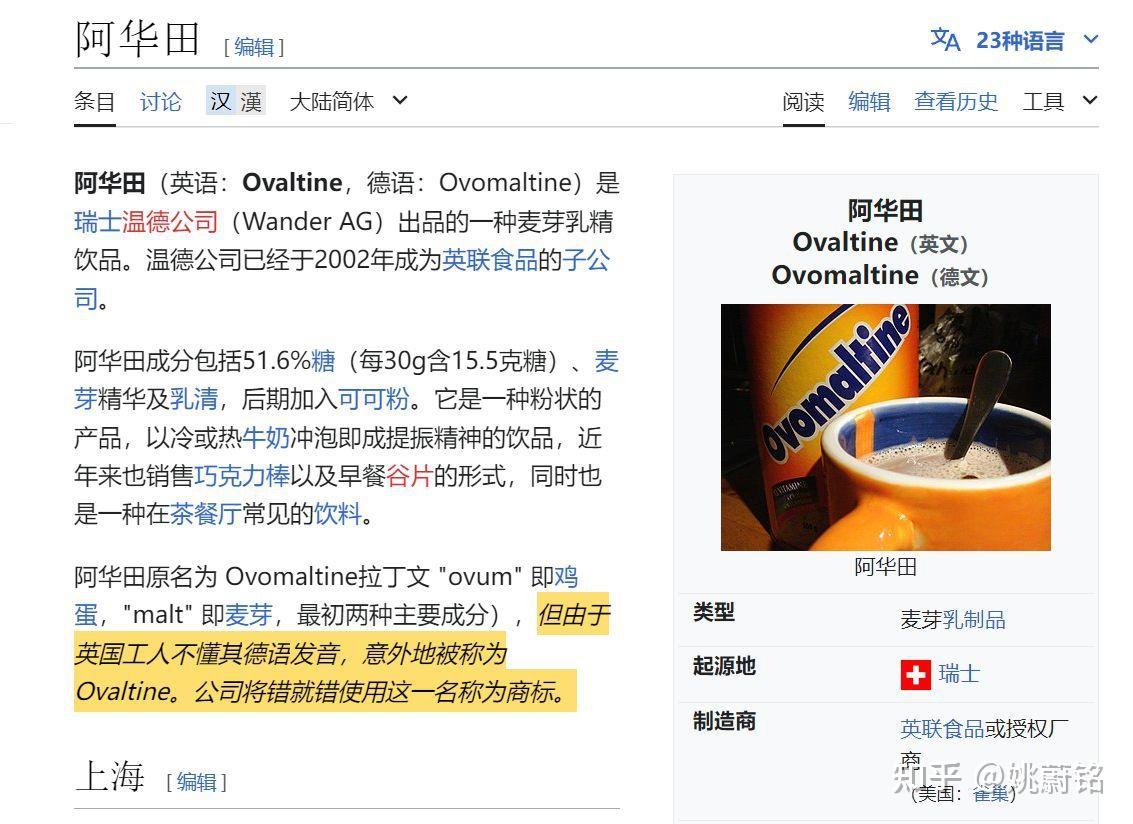Switch to the 讨论 discussion tab
This screenshot has height=824, width=1133.
click(160, 101)
